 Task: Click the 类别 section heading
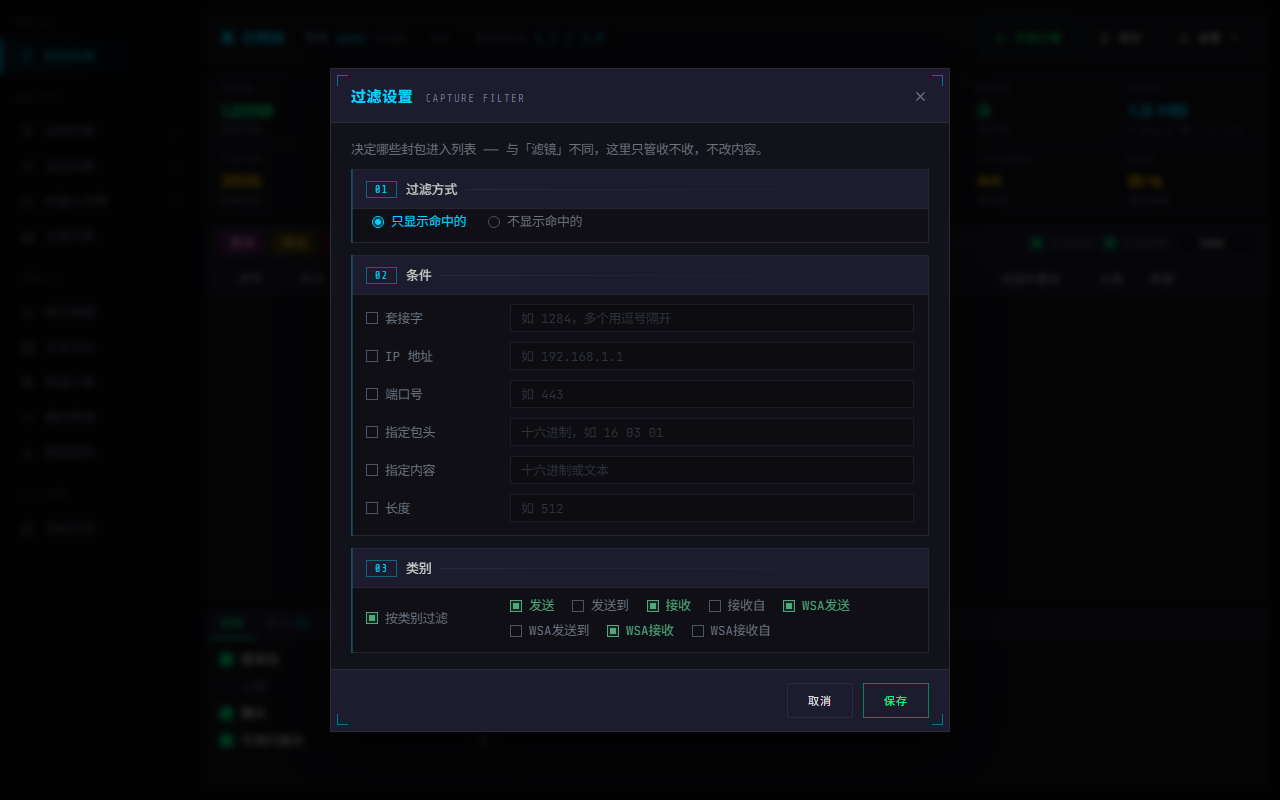(419, 568)
